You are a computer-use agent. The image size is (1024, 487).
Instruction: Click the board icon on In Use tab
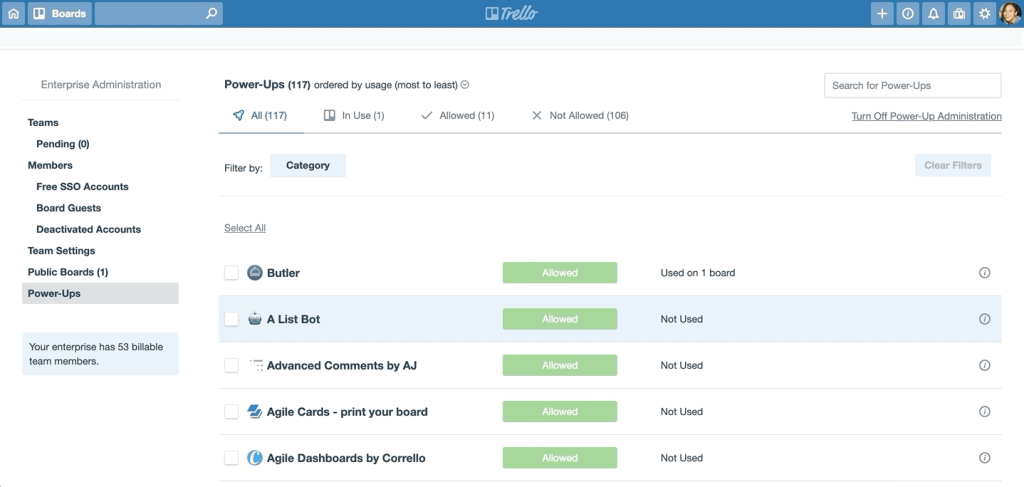pyautogui.click(x=329, y=116)
